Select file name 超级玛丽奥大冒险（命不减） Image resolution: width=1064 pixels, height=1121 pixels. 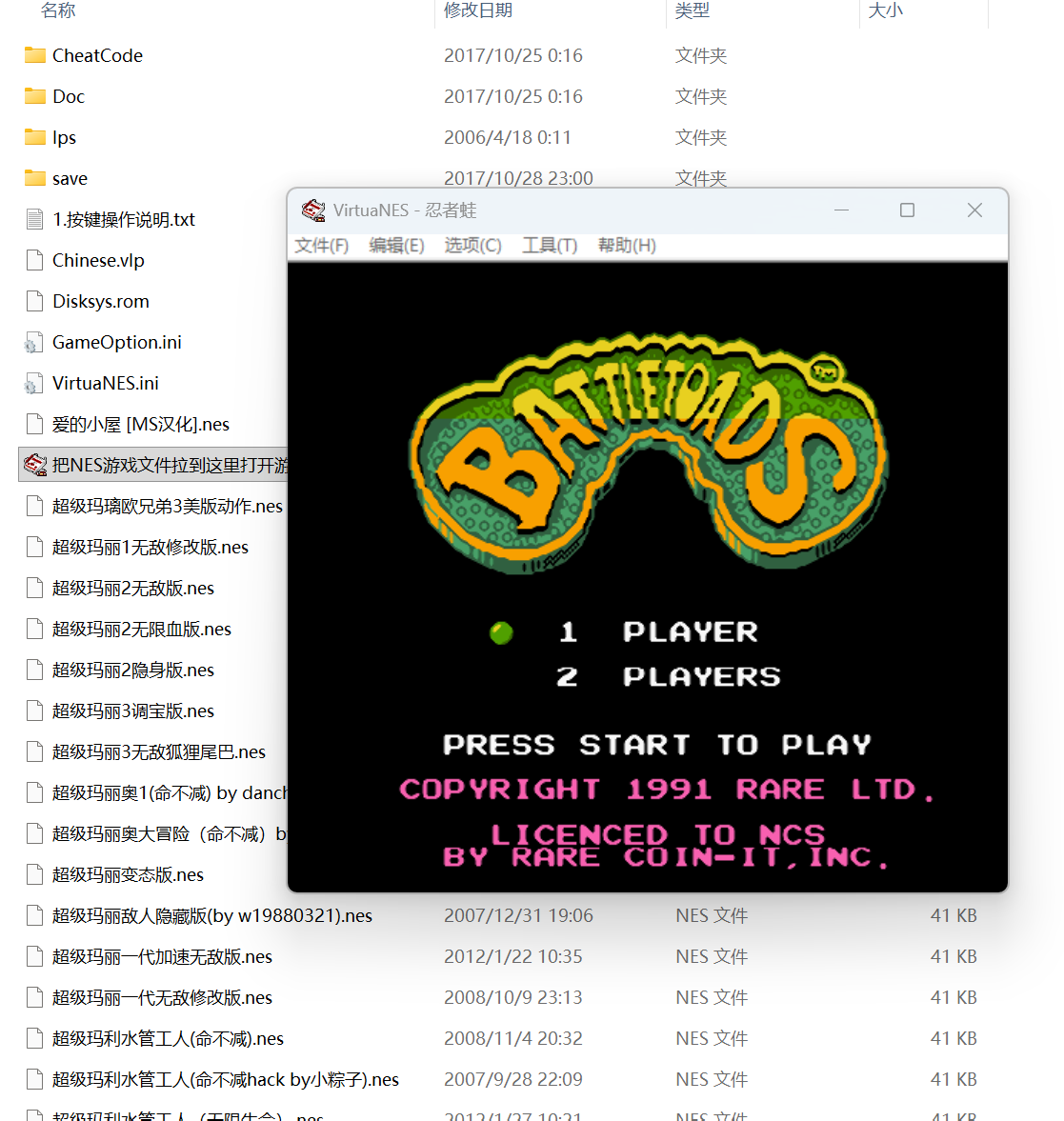[x=170, y=833]
